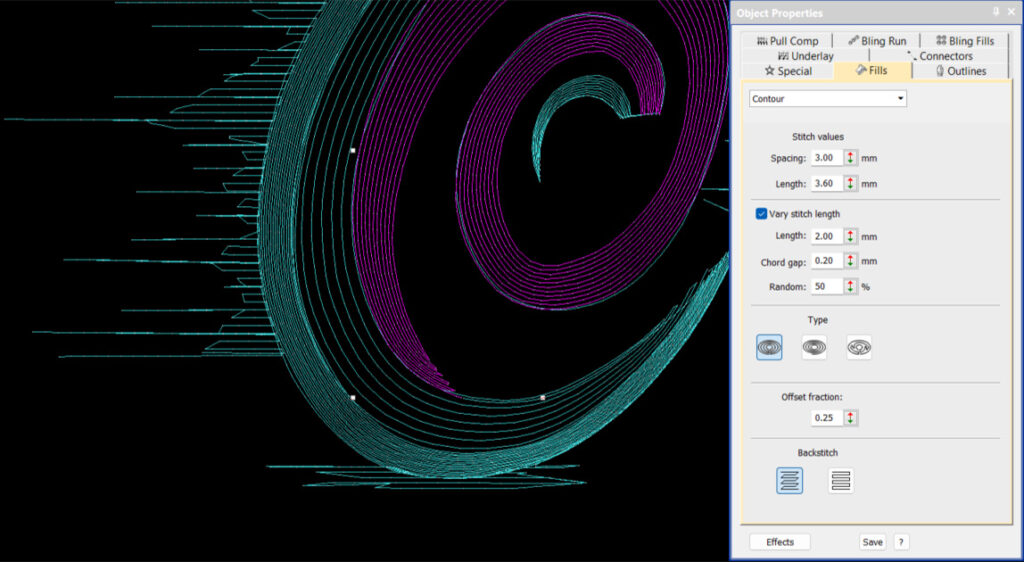Viewport: 1024px width, 562px height.
Task: Click the Offset fraction field showing 0.25
Action: point(827,418)
